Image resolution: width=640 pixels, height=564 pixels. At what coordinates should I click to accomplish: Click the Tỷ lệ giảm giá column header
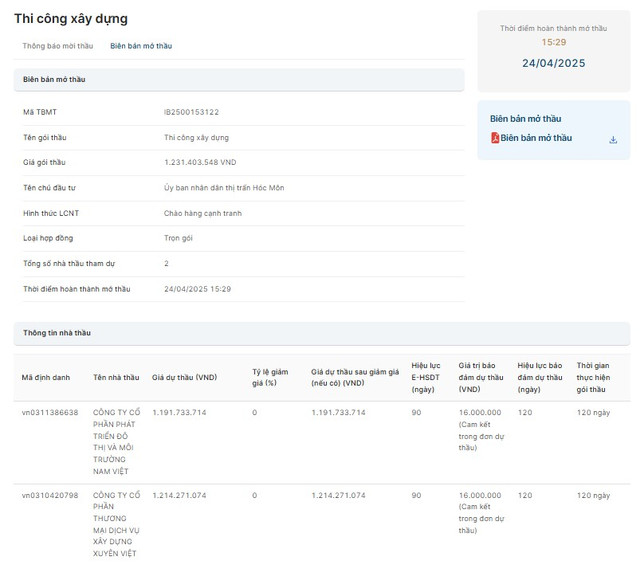270,377
